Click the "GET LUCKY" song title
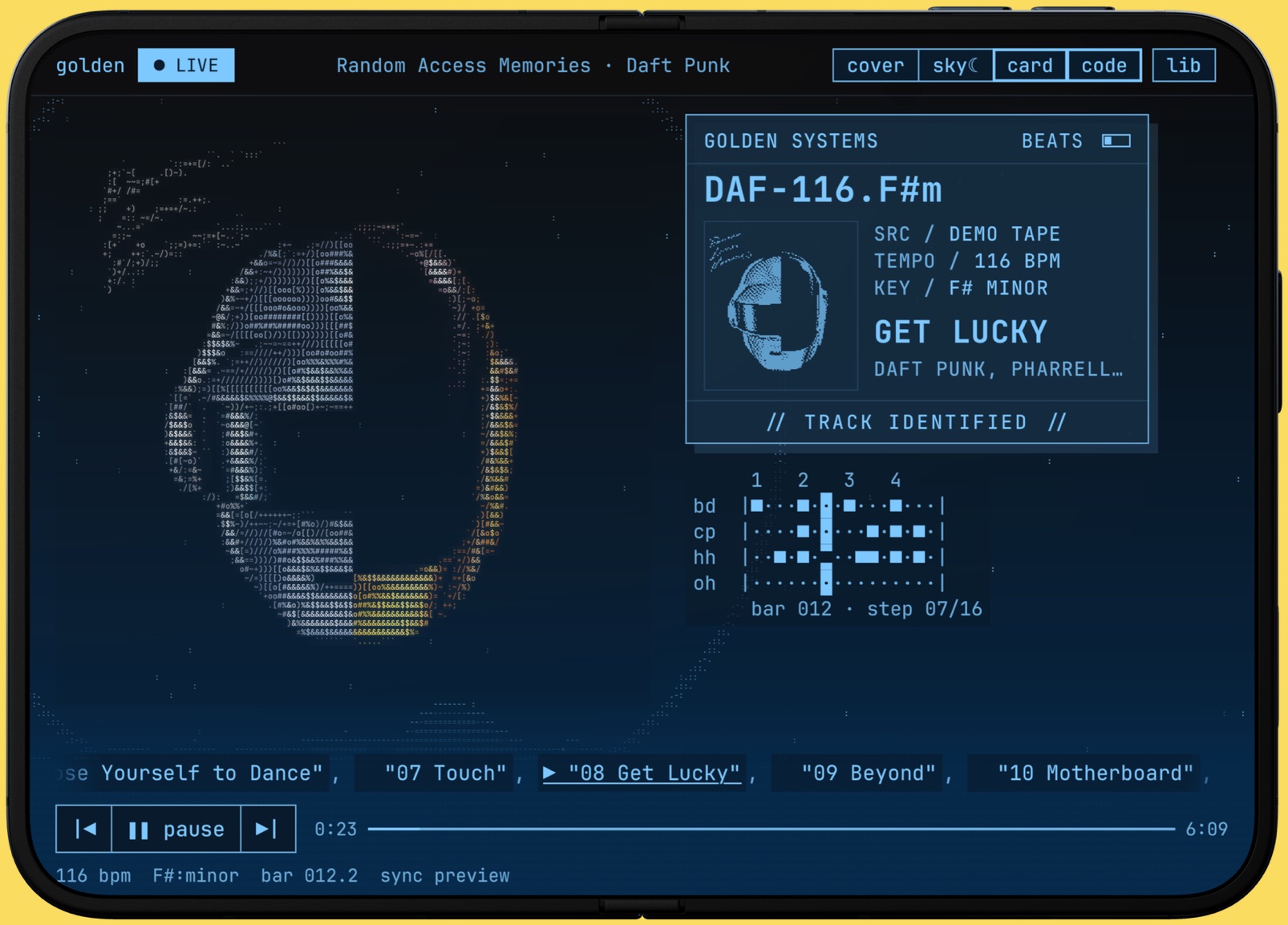The width and height of the screenshot is (1288, 925). point(961,332)
